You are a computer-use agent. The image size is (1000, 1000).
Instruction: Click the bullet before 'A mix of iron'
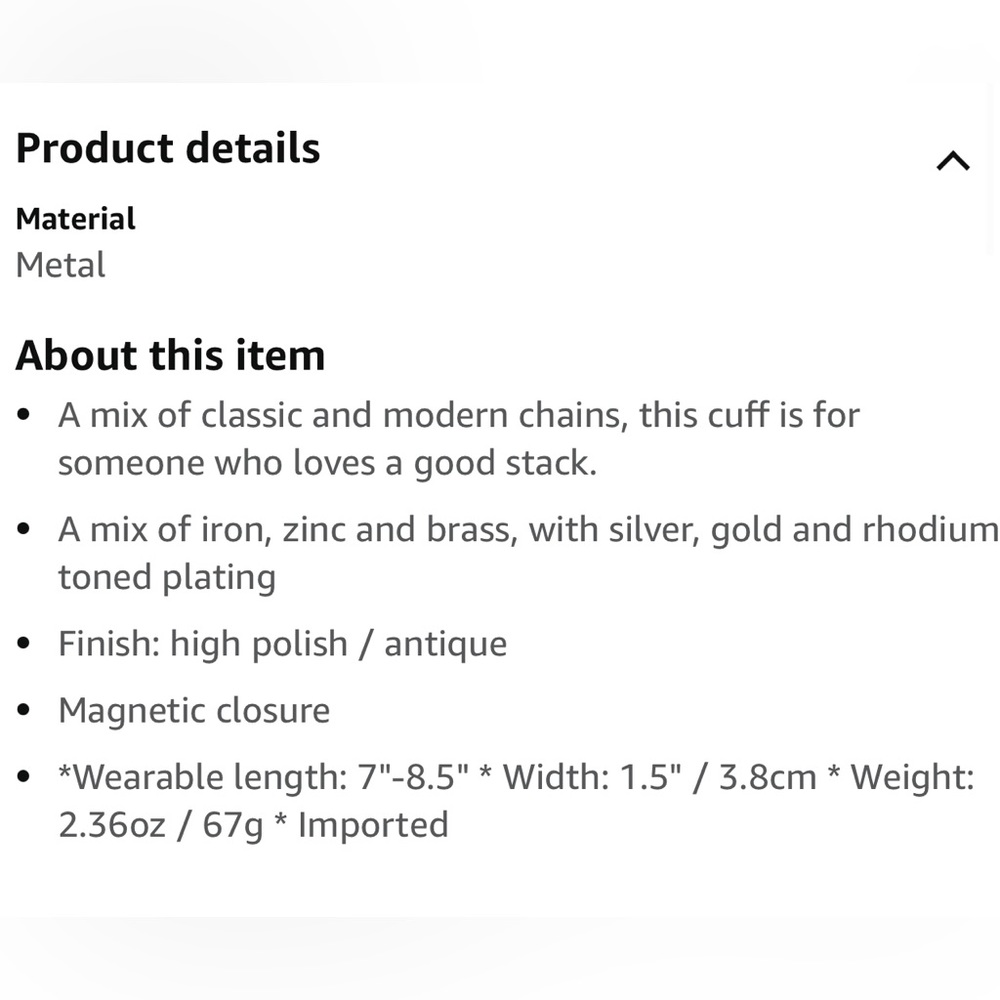point(25,529)
